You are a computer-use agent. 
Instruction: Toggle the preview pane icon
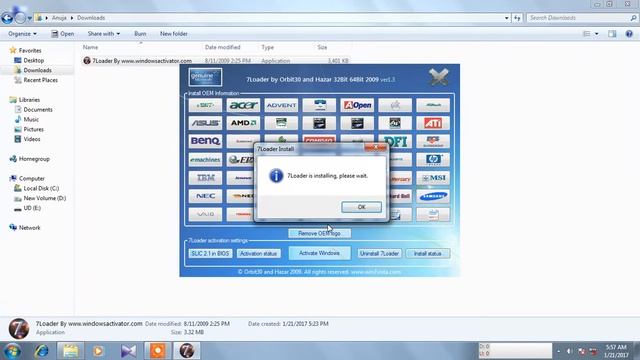tap(612, 34)
